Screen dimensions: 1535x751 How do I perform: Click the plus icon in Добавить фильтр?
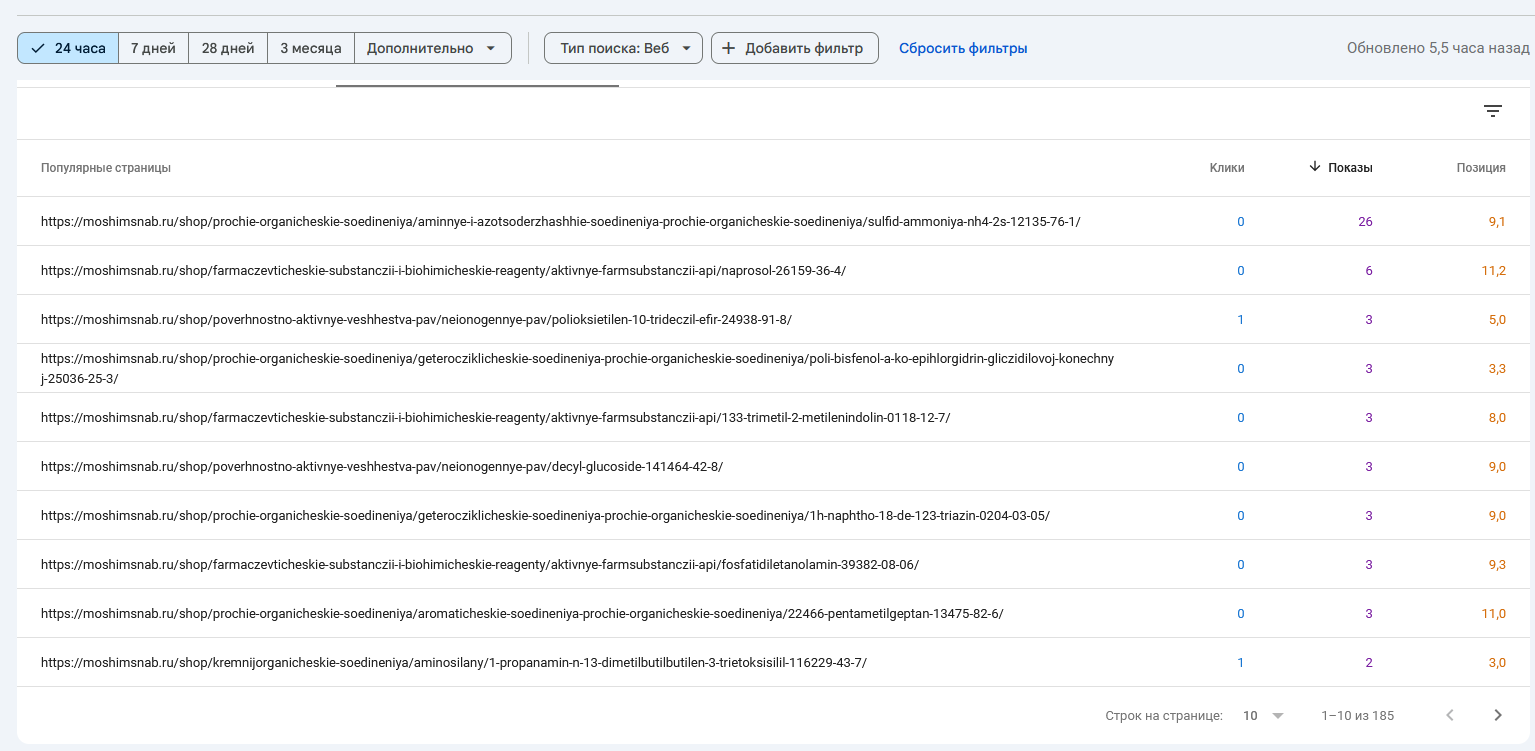click(728, 48)
